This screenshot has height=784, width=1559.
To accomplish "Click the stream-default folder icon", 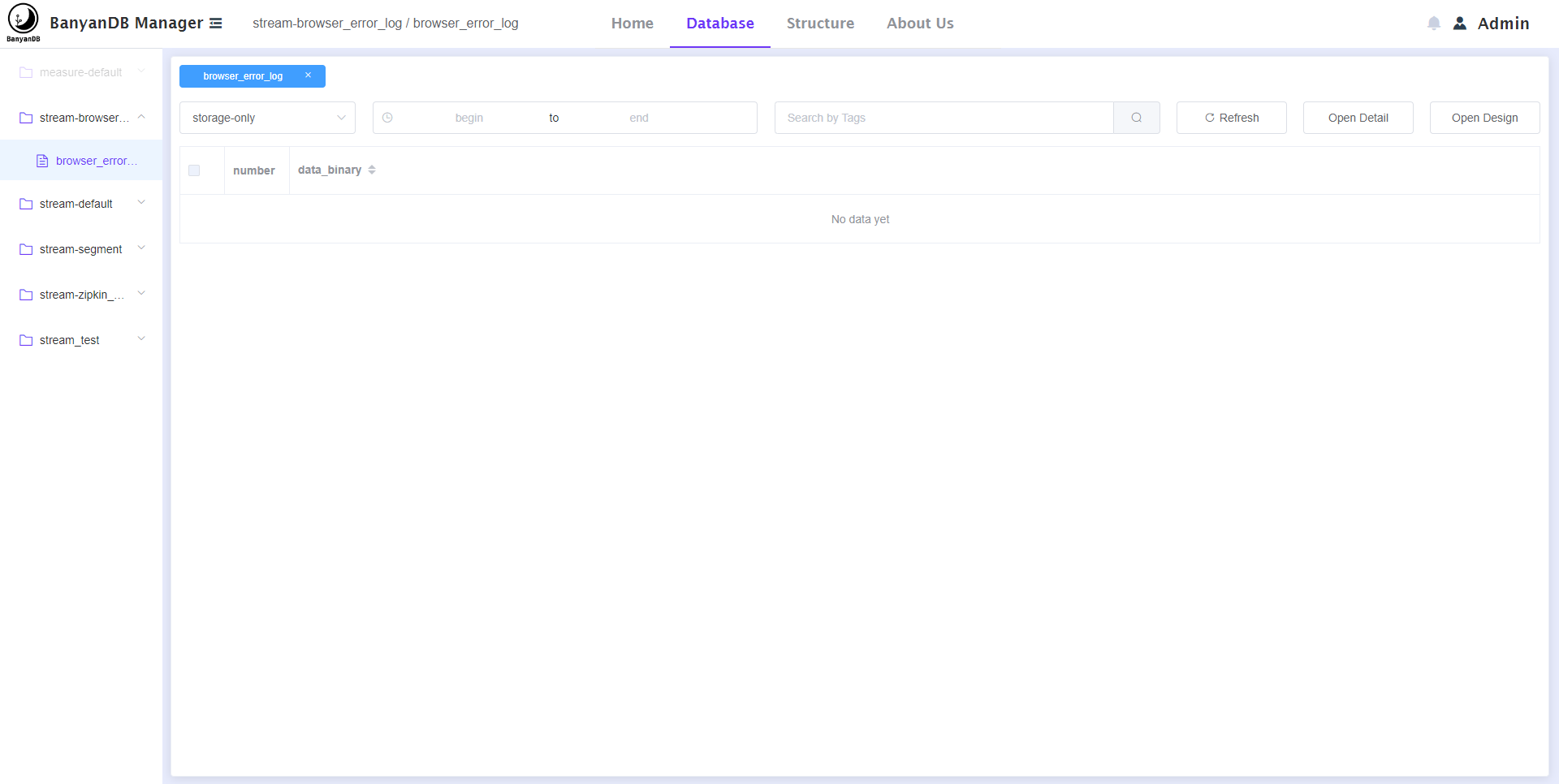I will (26, 204).
